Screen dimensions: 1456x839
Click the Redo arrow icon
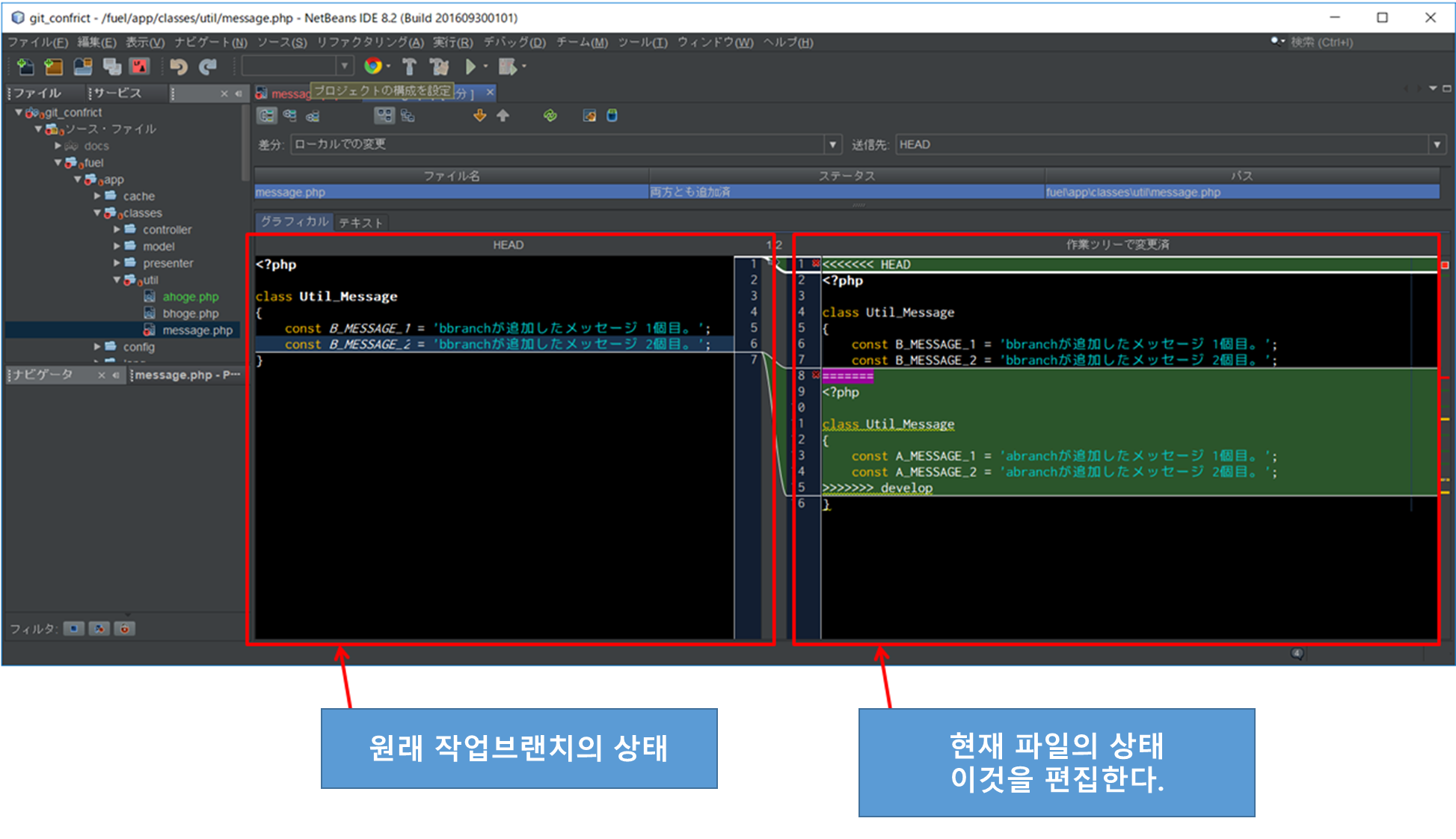pyautogui.click(x=208, y=67)
